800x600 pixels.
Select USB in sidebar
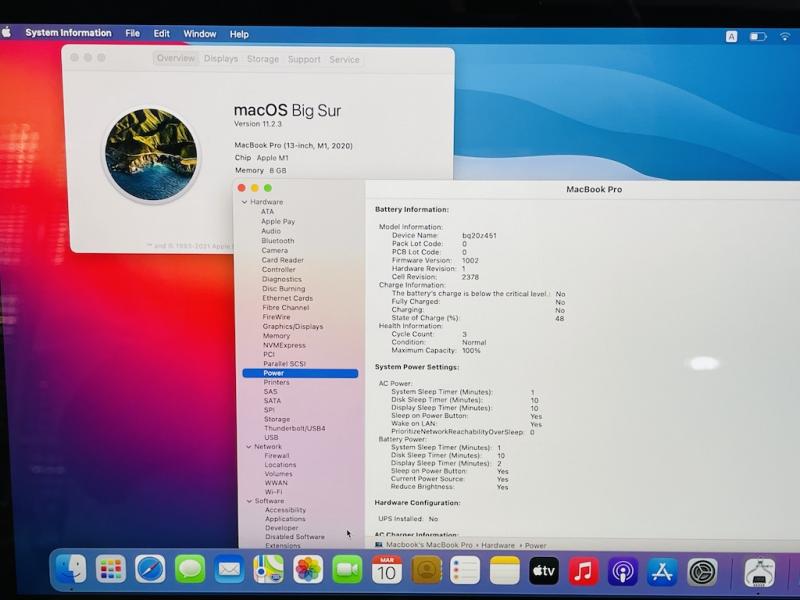click(x=271, y=438)
